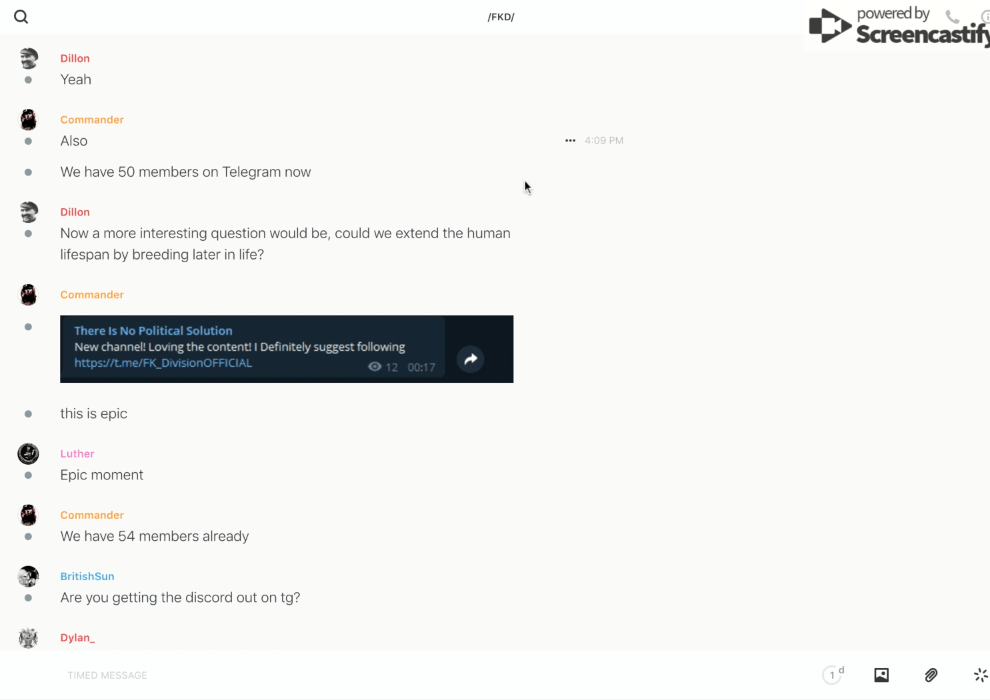Click the BritishSun sender name
Screen dimensions: 990x700
(87, 576)
